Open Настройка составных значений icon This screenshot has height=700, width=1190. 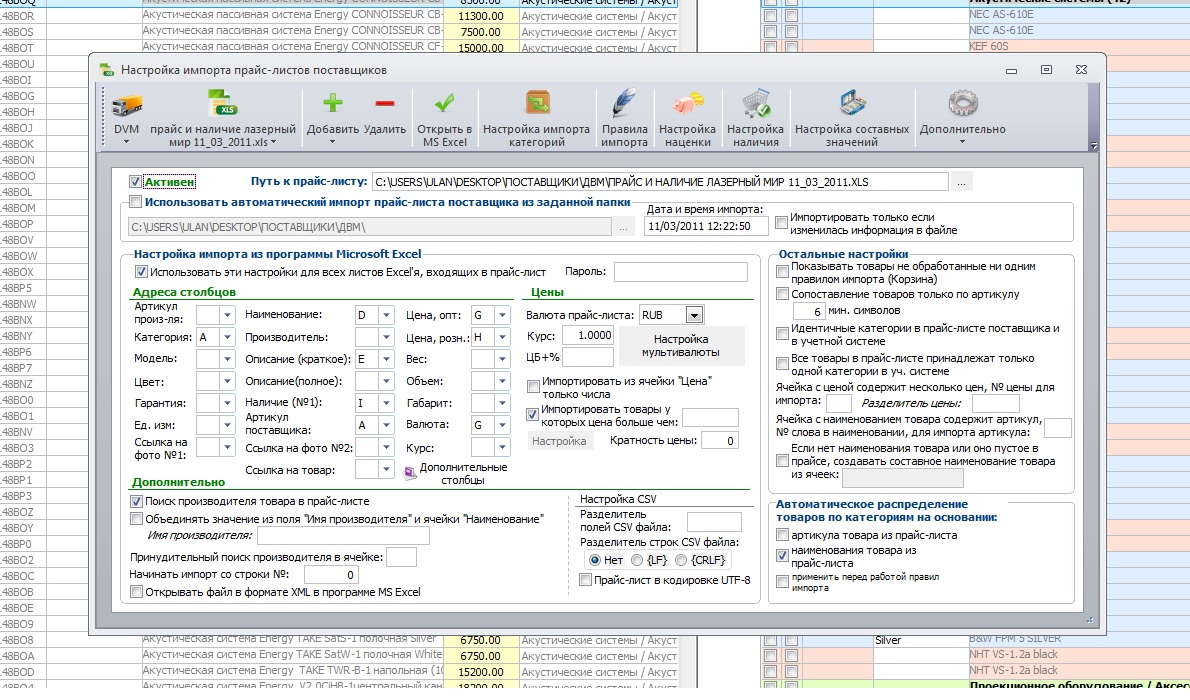(852, 103)
